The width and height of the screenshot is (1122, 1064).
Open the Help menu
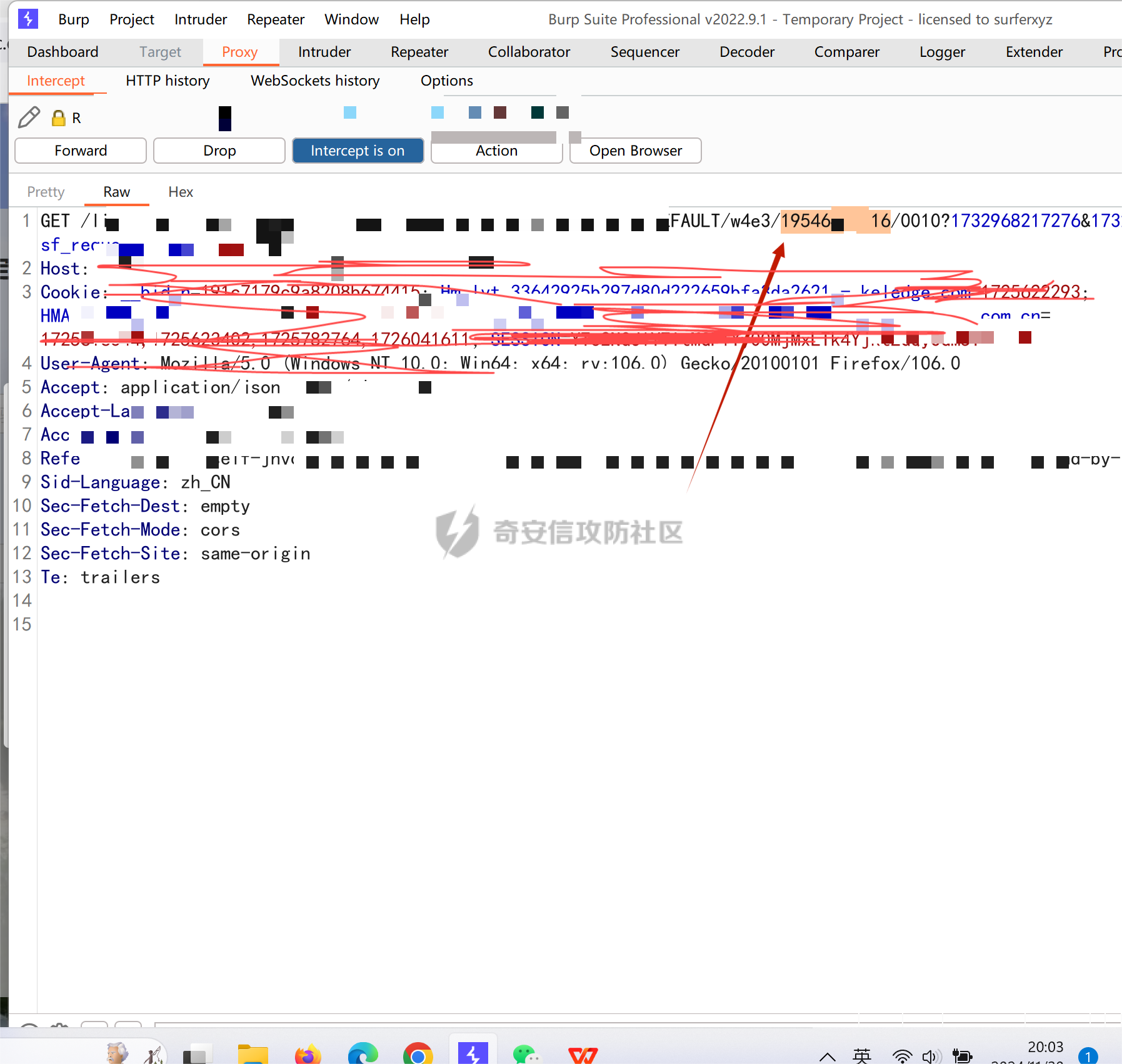coord(415,19)
